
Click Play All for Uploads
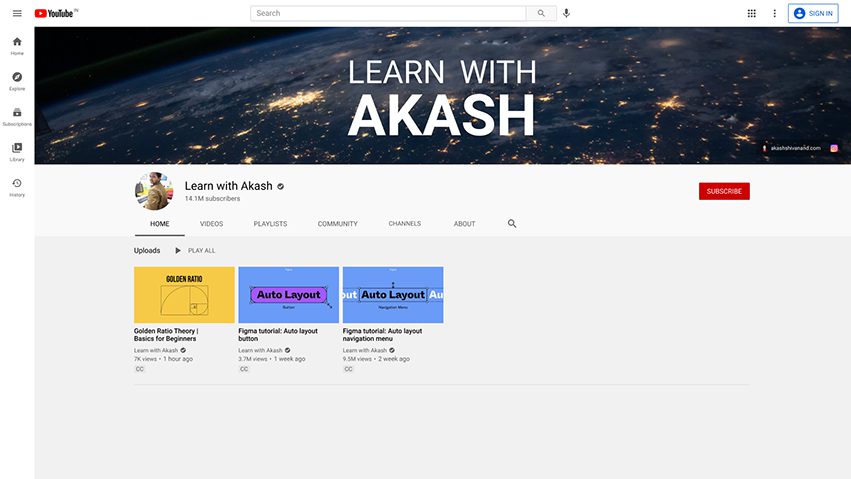[195, 251]
